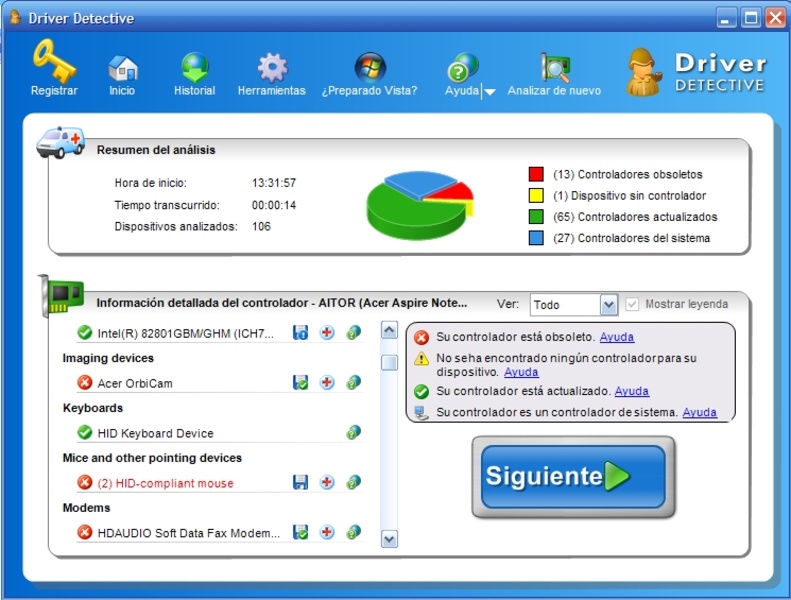Open Herramientas gear icon
Viewport: 791px width, 600px height.
[272, 67]
